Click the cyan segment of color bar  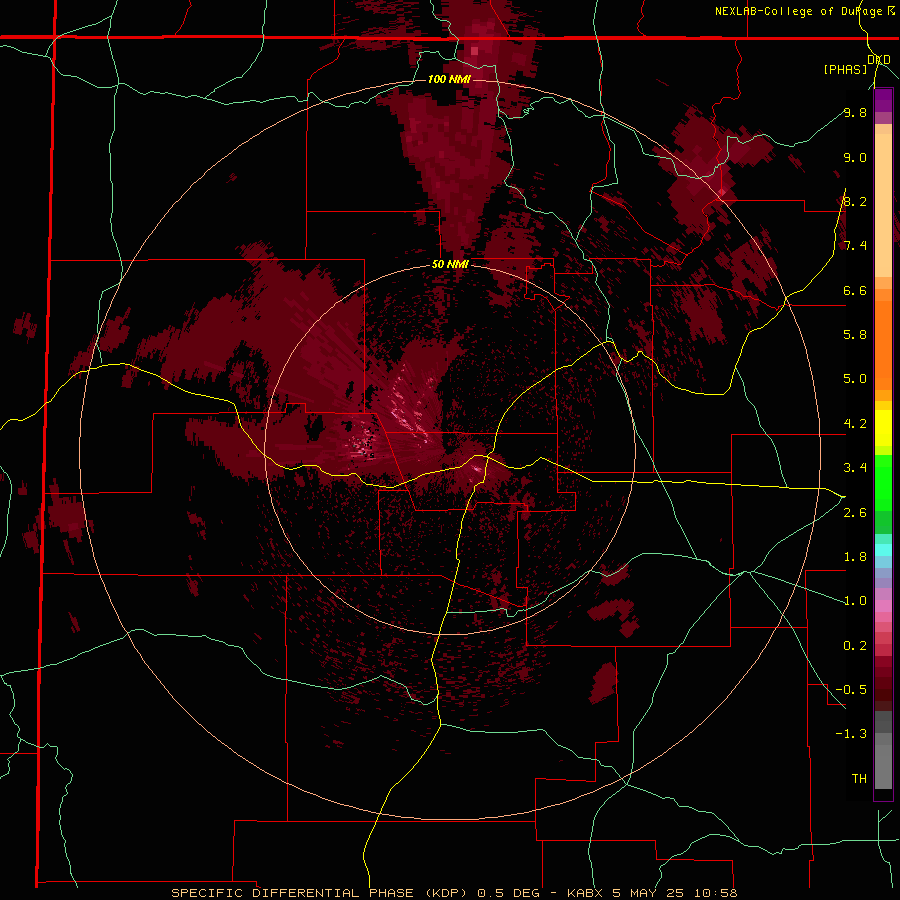click(883, 549)
